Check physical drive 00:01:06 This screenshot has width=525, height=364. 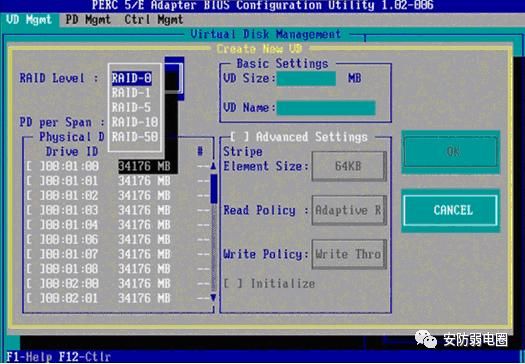tap(34, 239)
